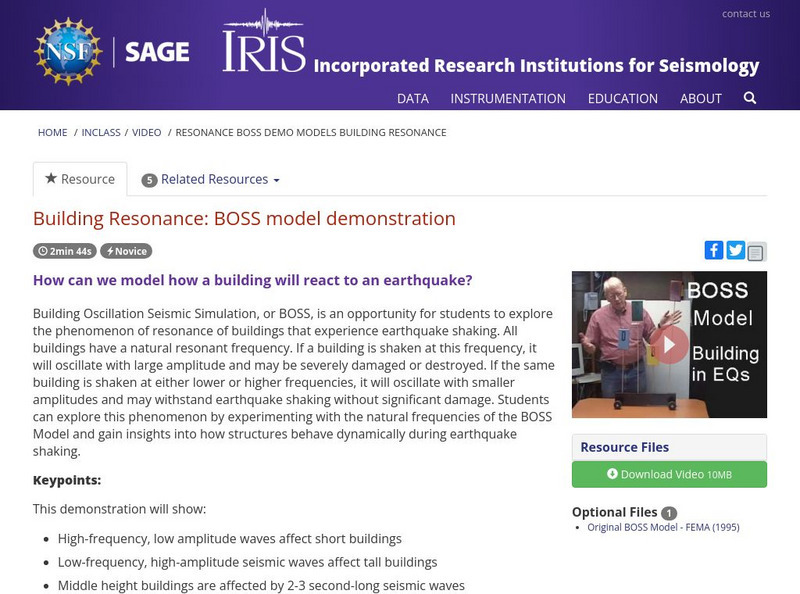Share the page on Facebook
Viewport: 800px width, 594px height.
(x=715, y=250)
